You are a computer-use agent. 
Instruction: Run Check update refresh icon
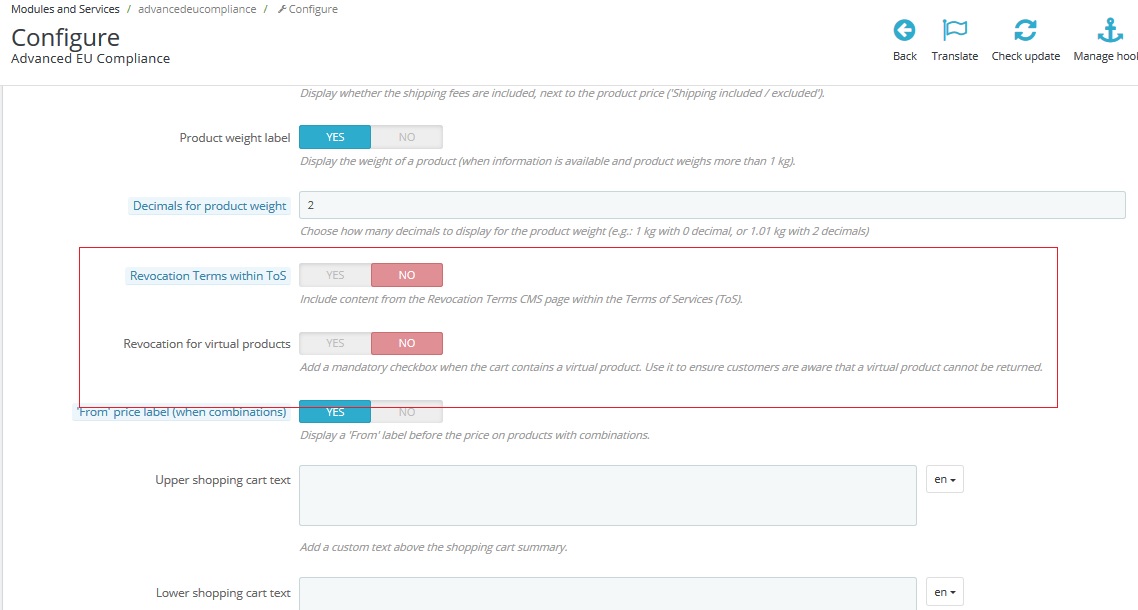(x=1025, y=30)
